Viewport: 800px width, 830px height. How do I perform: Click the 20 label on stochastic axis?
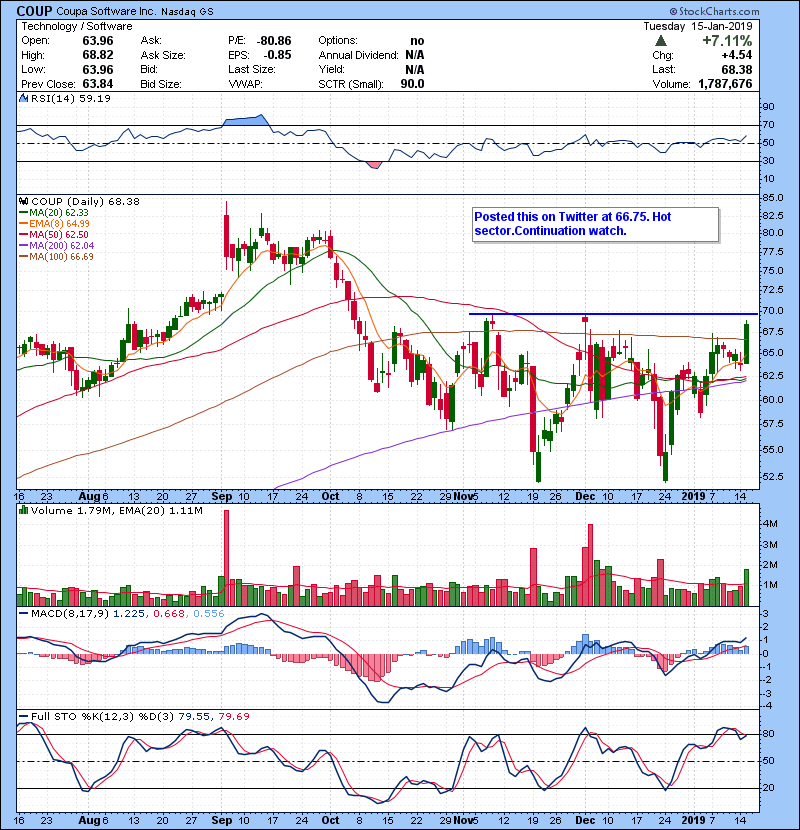[x=768, y=788]
